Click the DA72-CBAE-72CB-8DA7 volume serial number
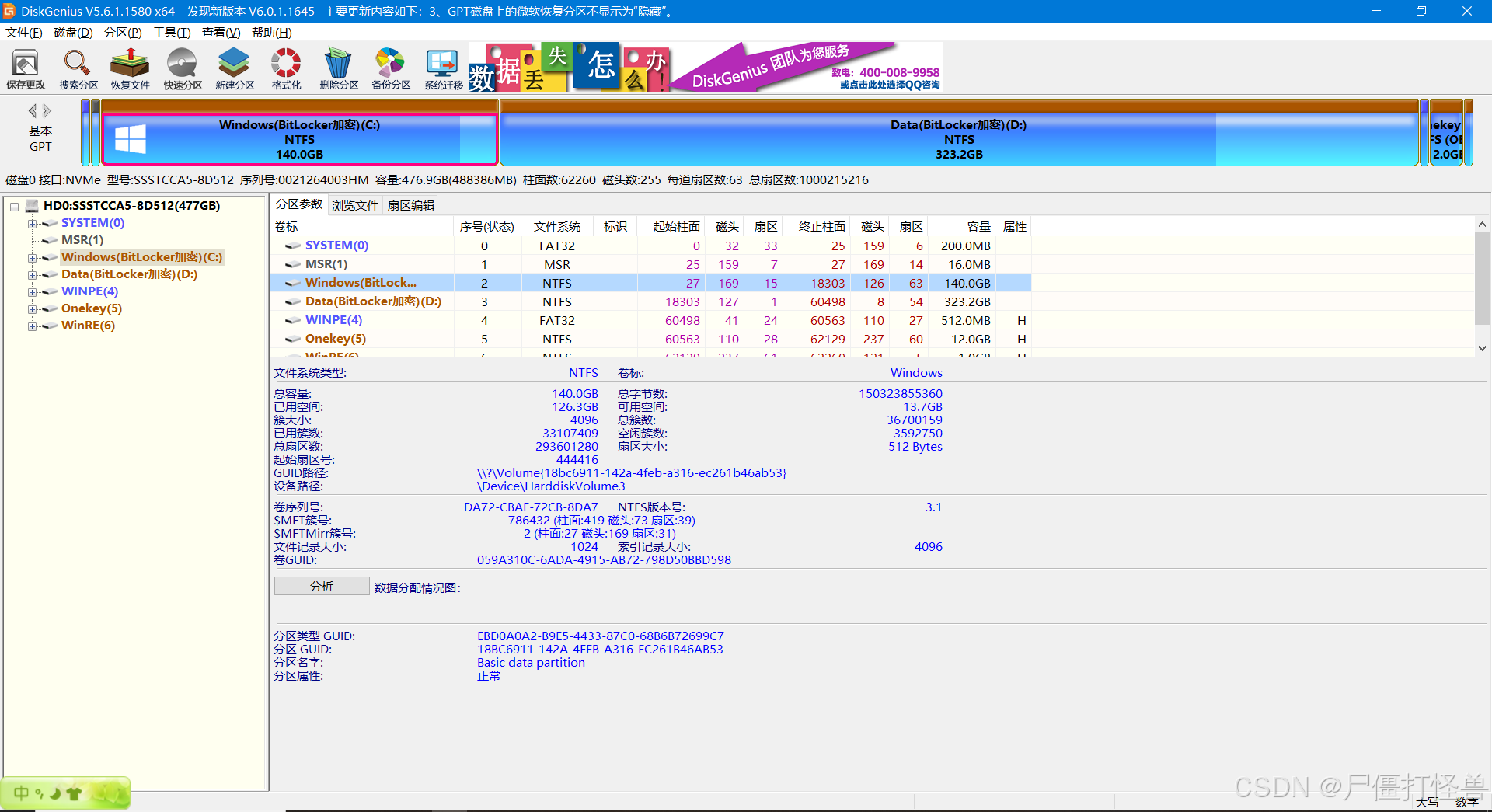Screen dimensions: 1492x812 pyautogui.click(x=531, y=507)
